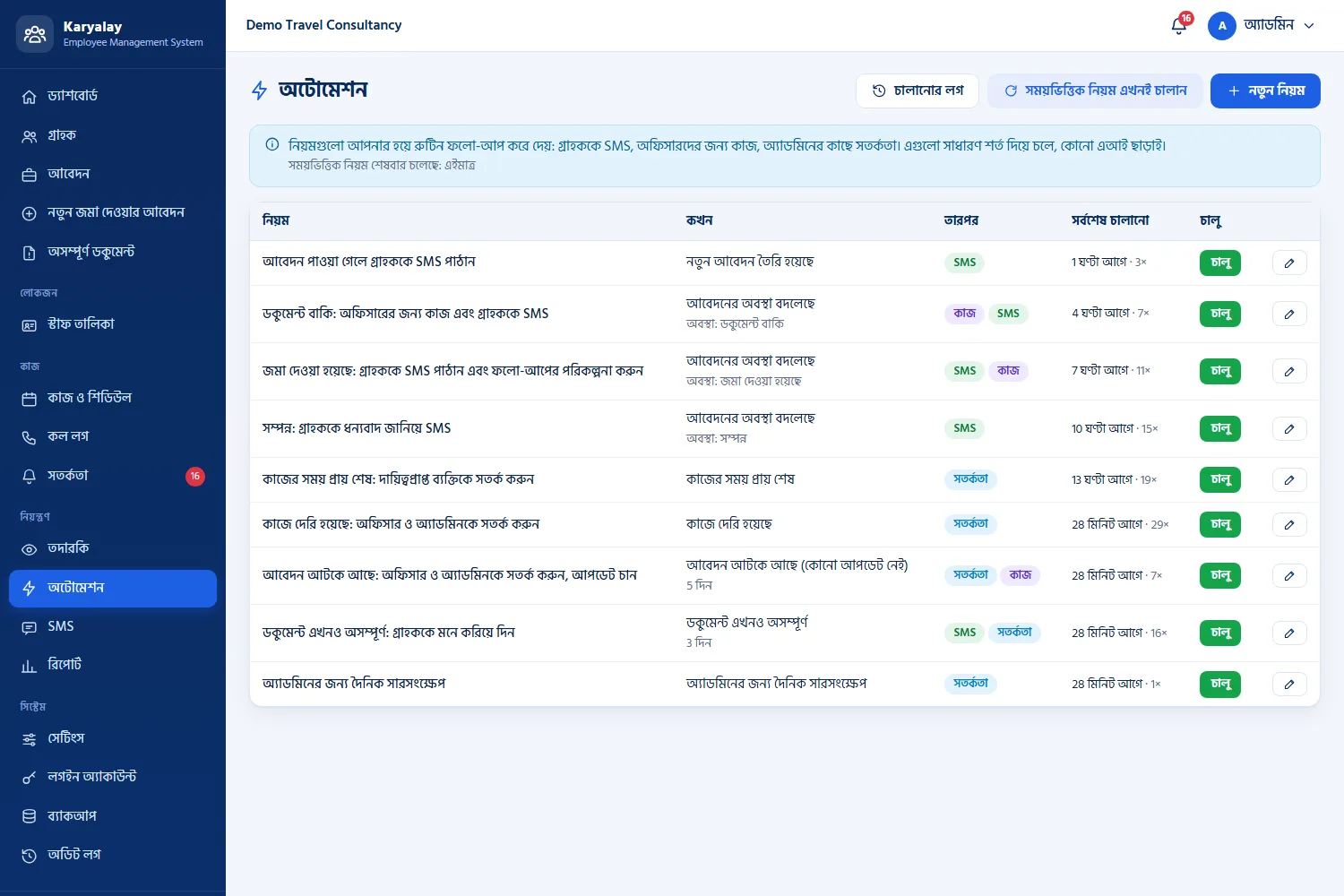Toggle চালু for 'কাজে দেরি হয়েছে' rule
This screenshot has width=1344, height=896.
click(1220, 524)
